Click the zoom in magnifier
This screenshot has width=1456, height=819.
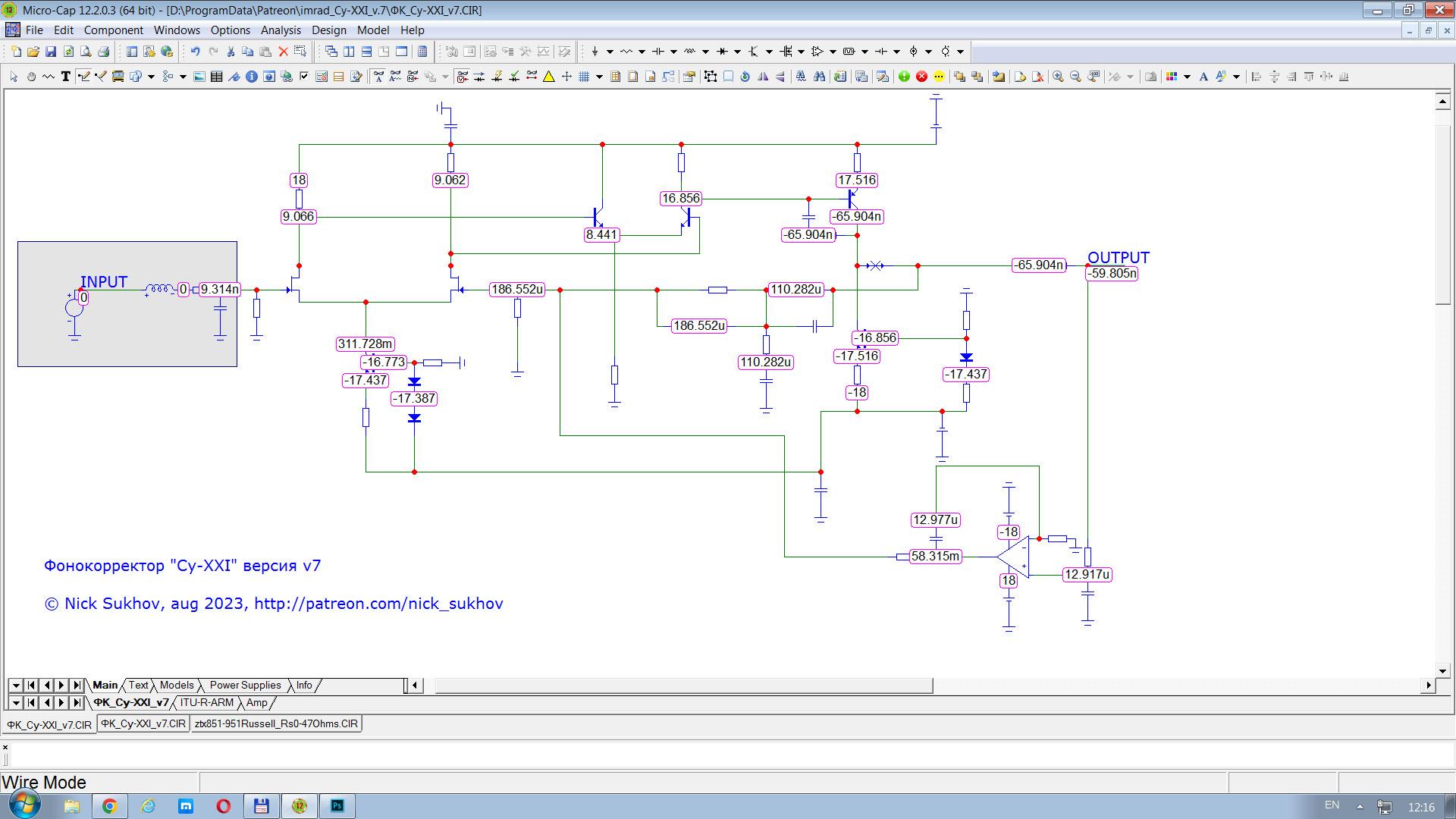[1058, 77]
